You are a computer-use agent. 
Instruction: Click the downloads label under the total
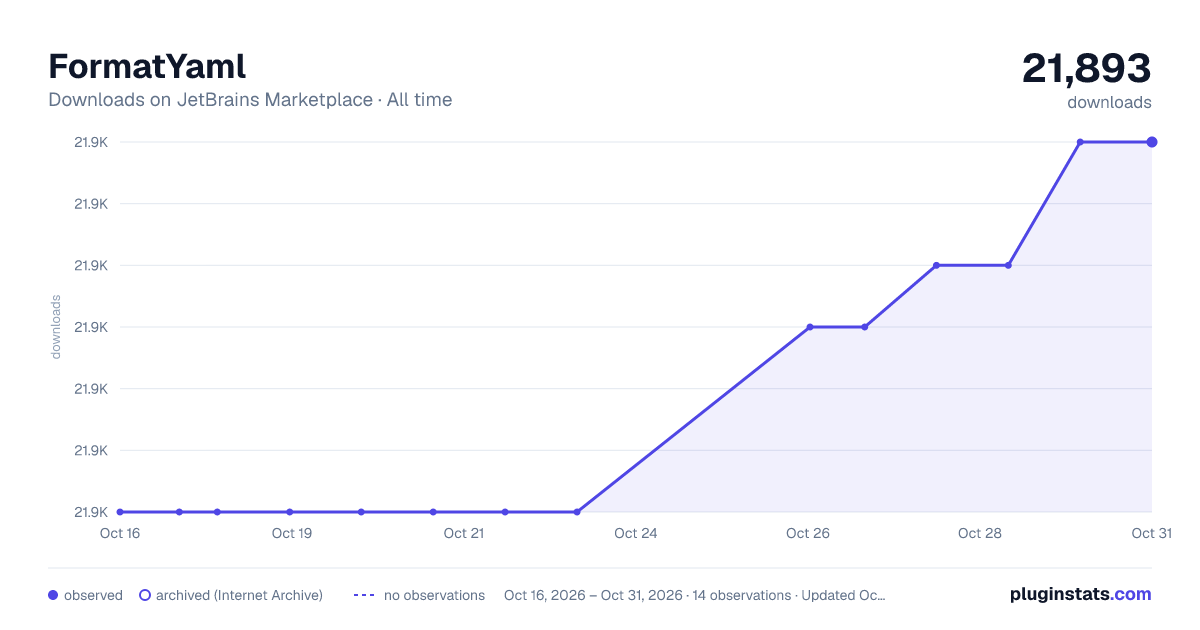pos(1109,102)
